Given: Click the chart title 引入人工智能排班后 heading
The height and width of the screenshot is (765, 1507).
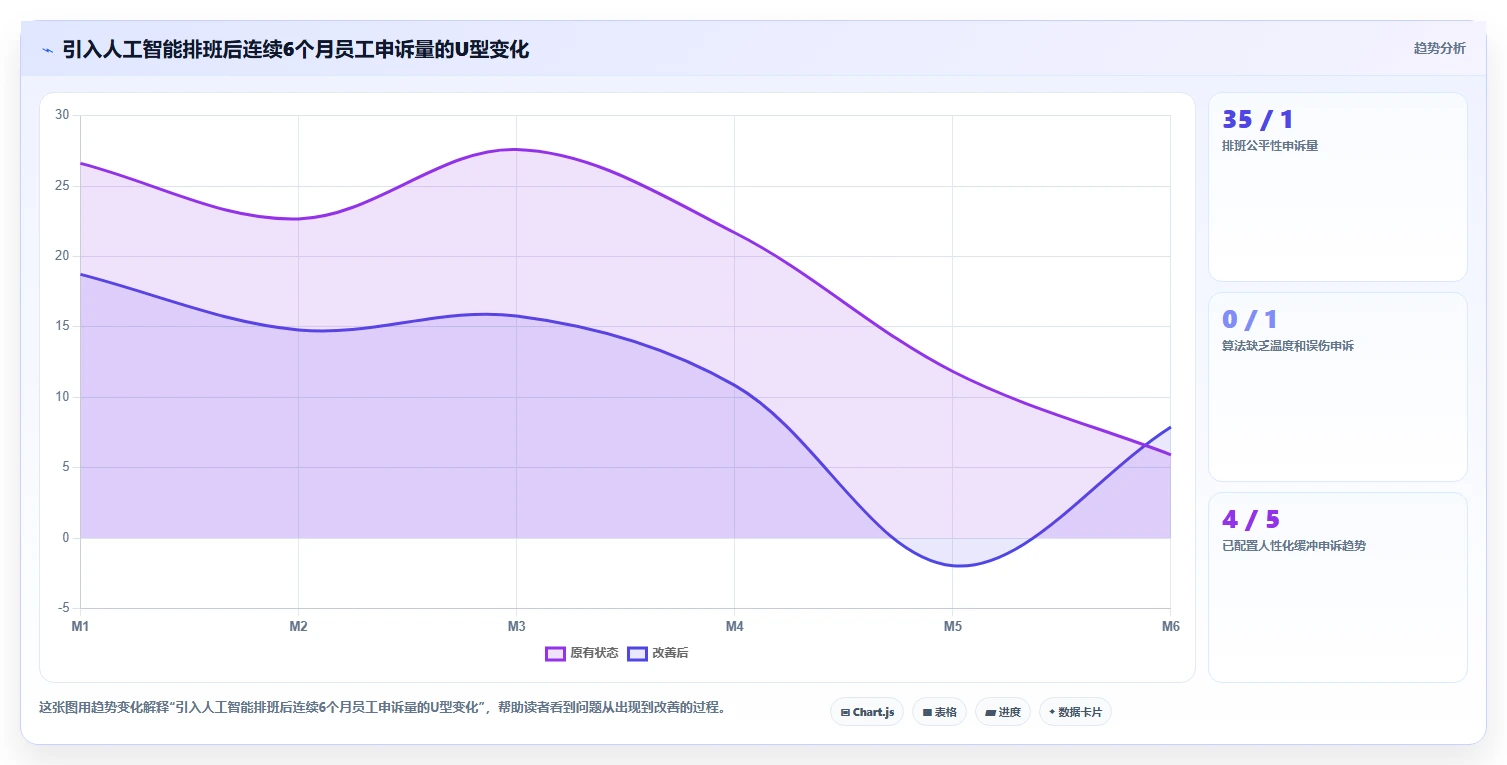Looking at the screenshot, I should click(x=295, y=49).
